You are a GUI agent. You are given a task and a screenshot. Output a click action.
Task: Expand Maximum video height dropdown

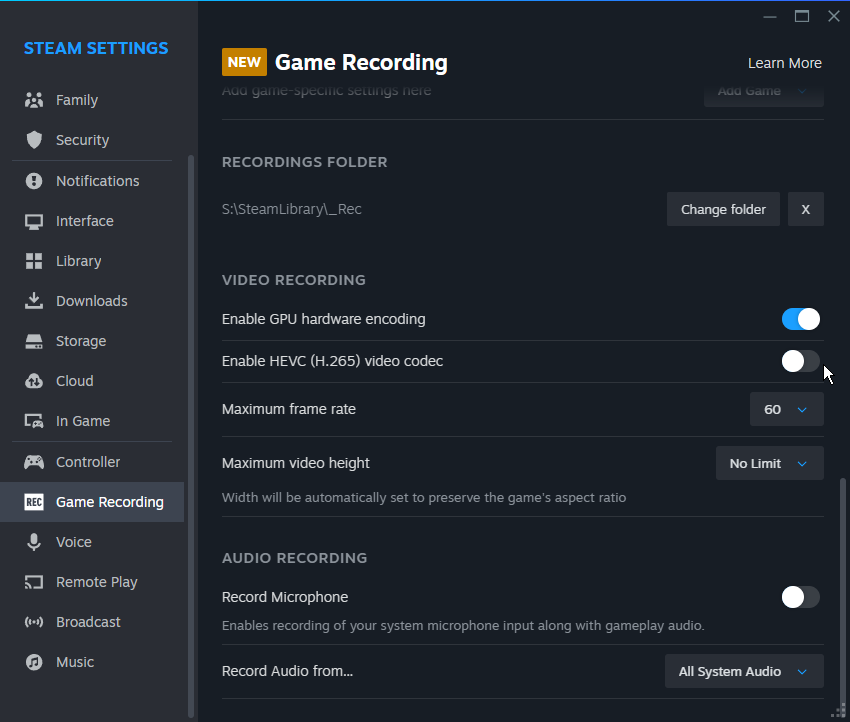click(x=770, y=463)
